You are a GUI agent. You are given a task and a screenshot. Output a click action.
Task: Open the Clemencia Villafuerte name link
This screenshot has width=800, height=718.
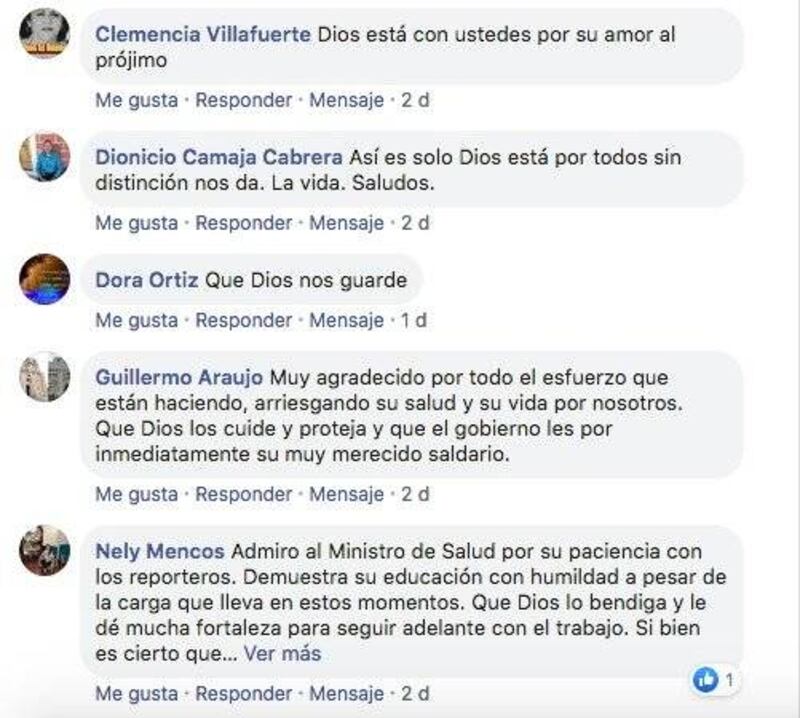pyautogui.click(x=203, y=35)
